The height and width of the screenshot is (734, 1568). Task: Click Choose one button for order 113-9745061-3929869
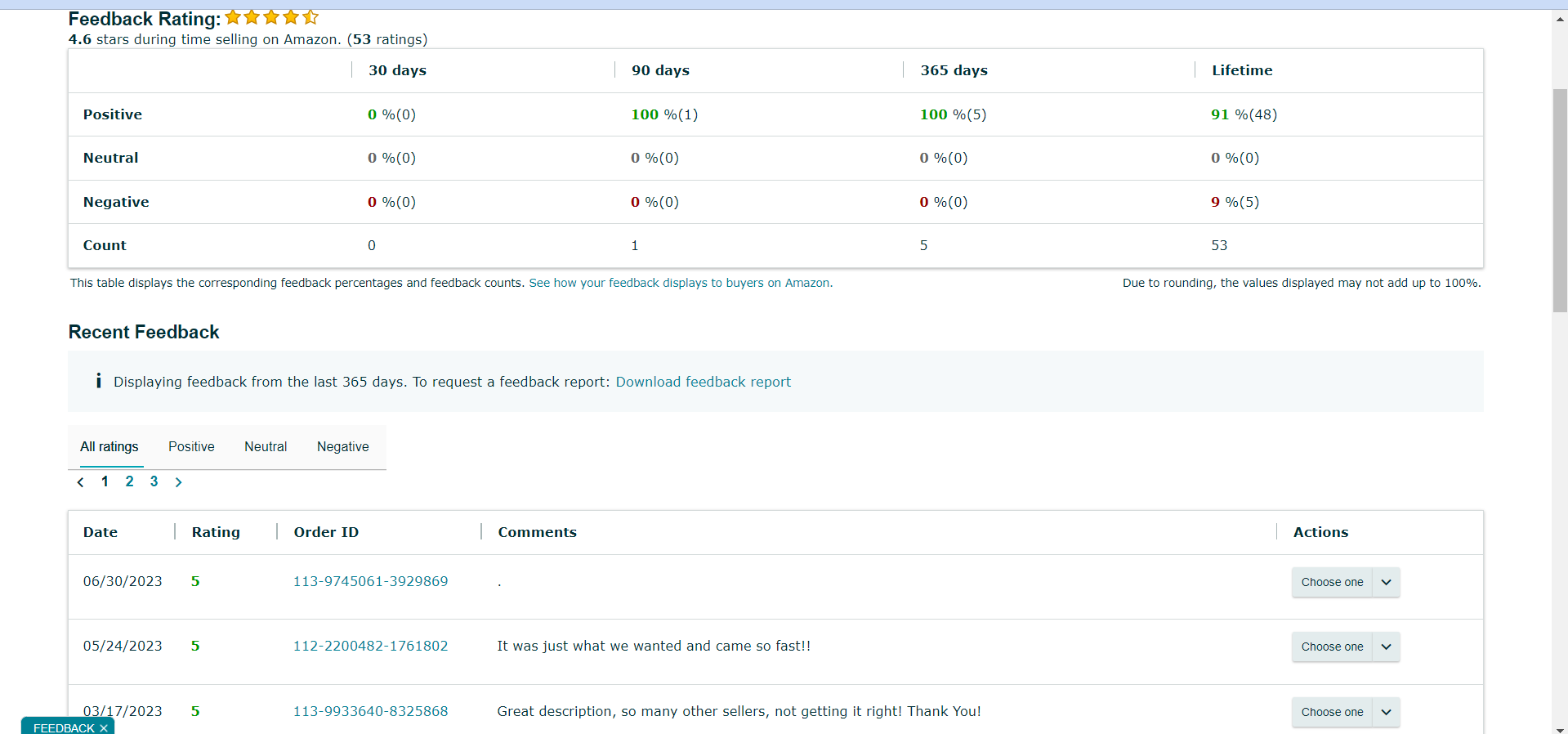pyautogui.click(x=1332, y=582)
